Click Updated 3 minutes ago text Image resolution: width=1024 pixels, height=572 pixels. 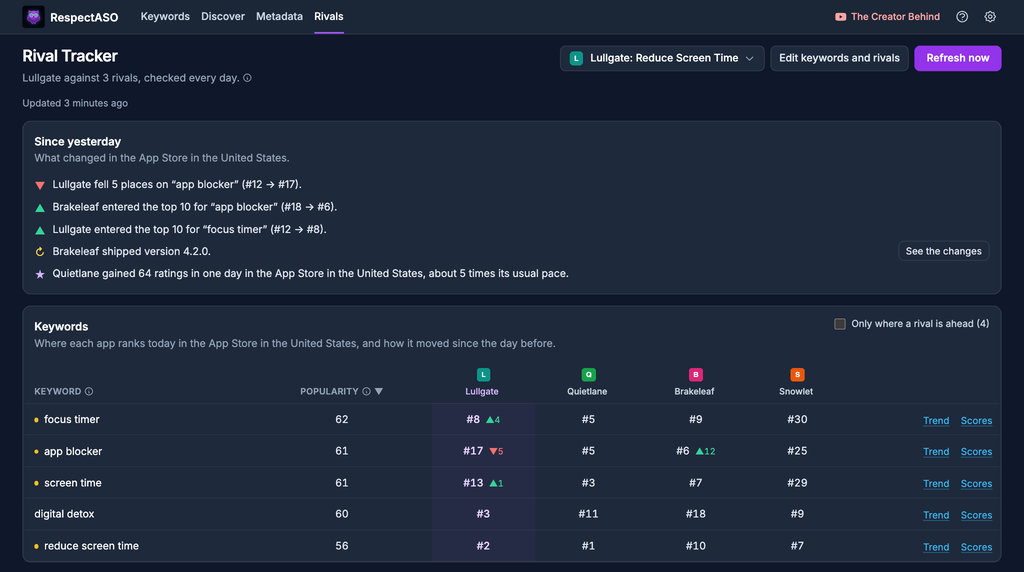(75, 103)
